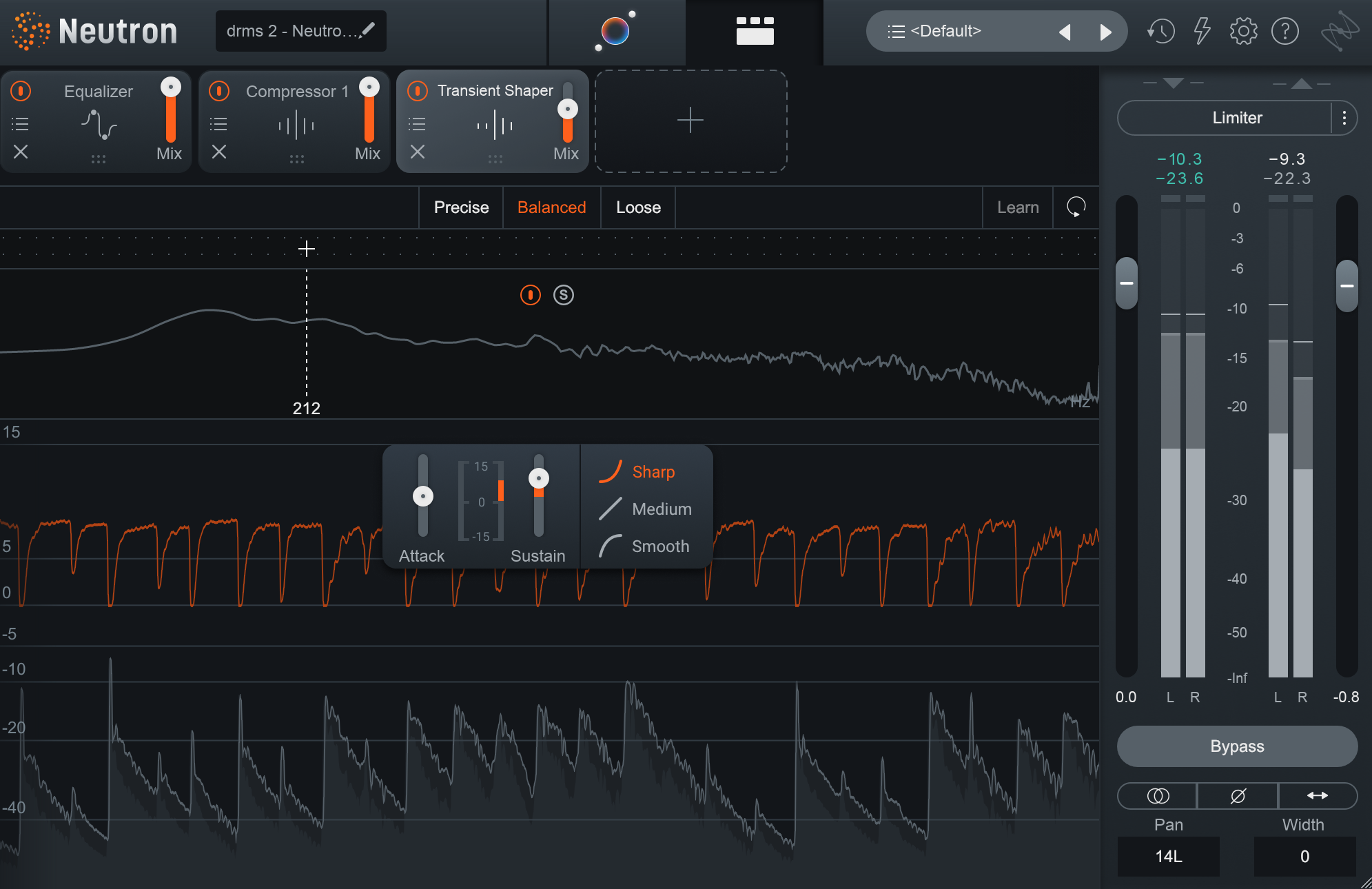The height and width of the screenshot is (889, 1372).
Task: Click the Equalizer Mix slider handle
Action: pos(171,87)
